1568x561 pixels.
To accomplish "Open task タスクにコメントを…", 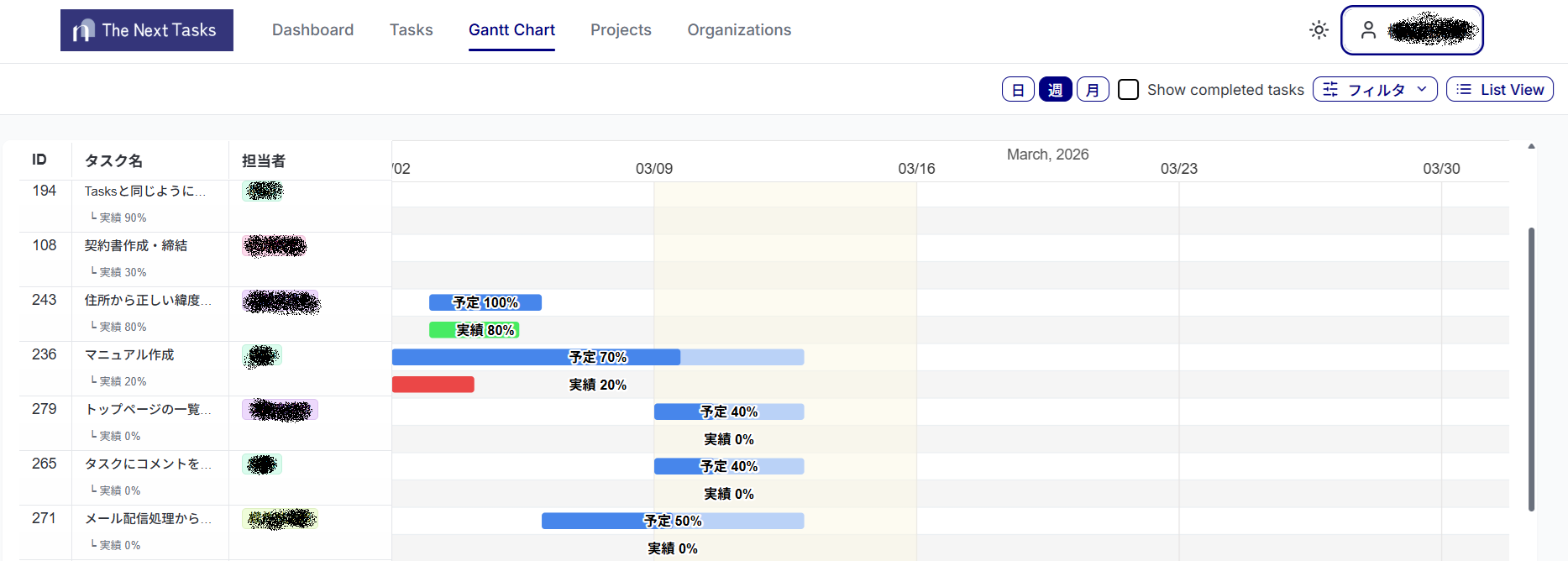I will [148, 464].
